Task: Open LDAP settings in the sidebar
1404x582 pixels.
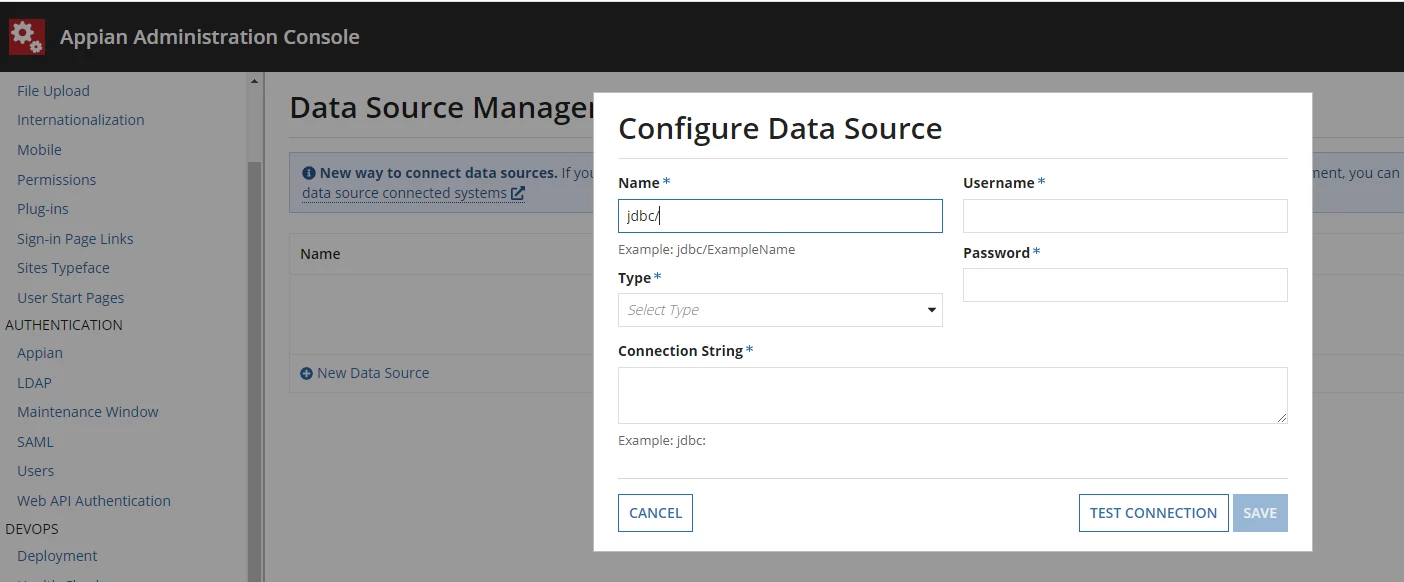Action: tap(34, 383)
